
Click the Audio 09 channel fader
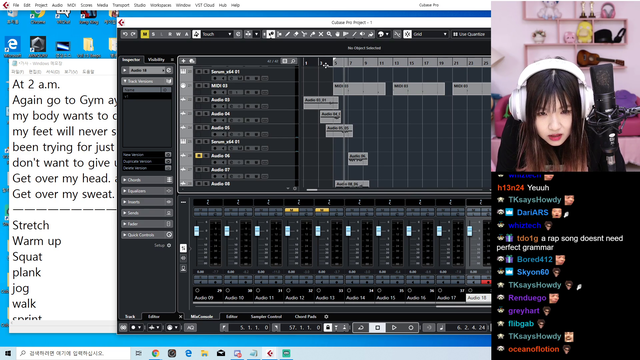point(197,231)
